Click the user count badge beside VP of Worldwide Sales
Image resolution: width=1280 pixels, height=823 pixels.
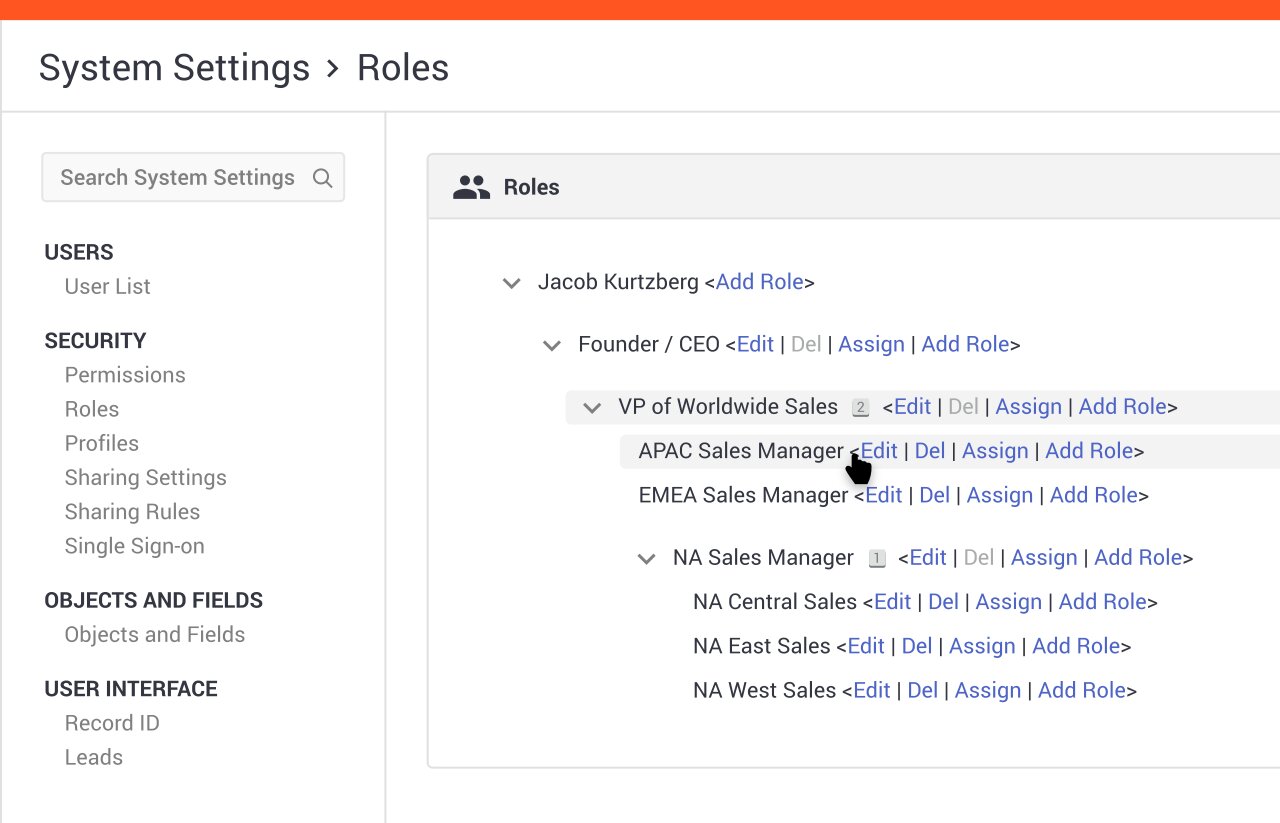[860, 408]
